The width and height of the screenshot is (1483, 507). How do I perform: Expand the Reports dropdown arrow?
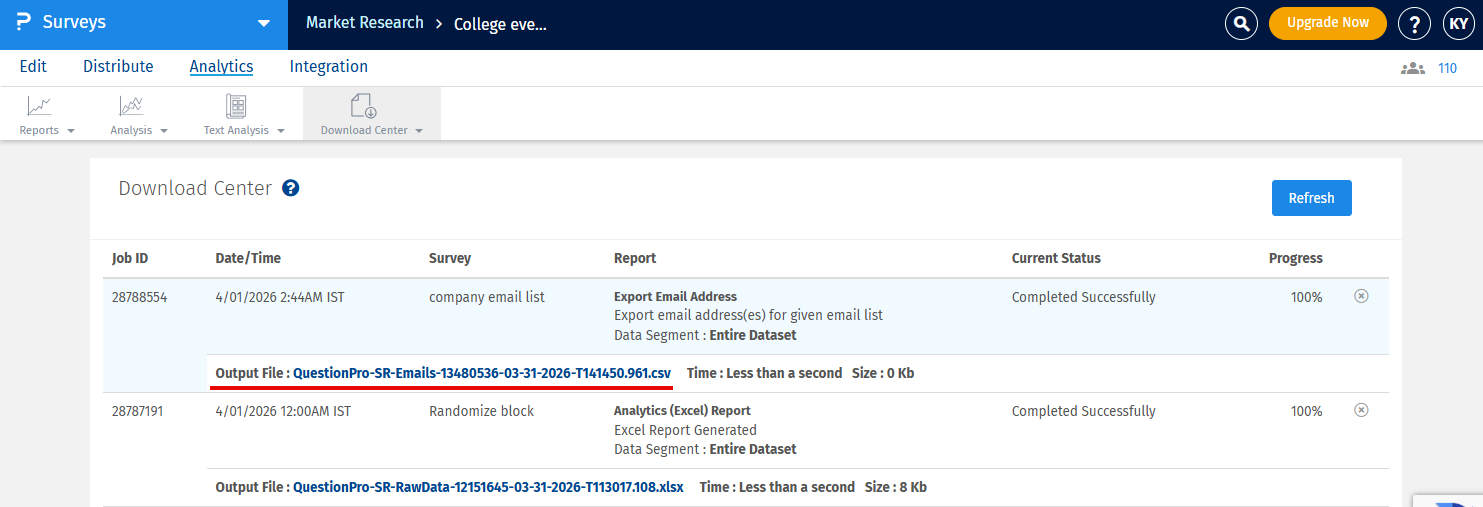(71, 131)
